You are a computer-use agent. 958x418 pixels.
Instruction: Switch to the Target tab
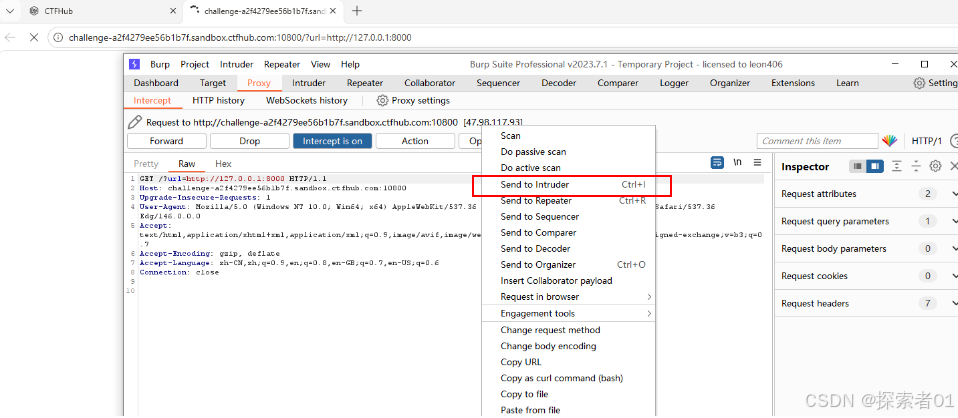[x=213, y=83]
